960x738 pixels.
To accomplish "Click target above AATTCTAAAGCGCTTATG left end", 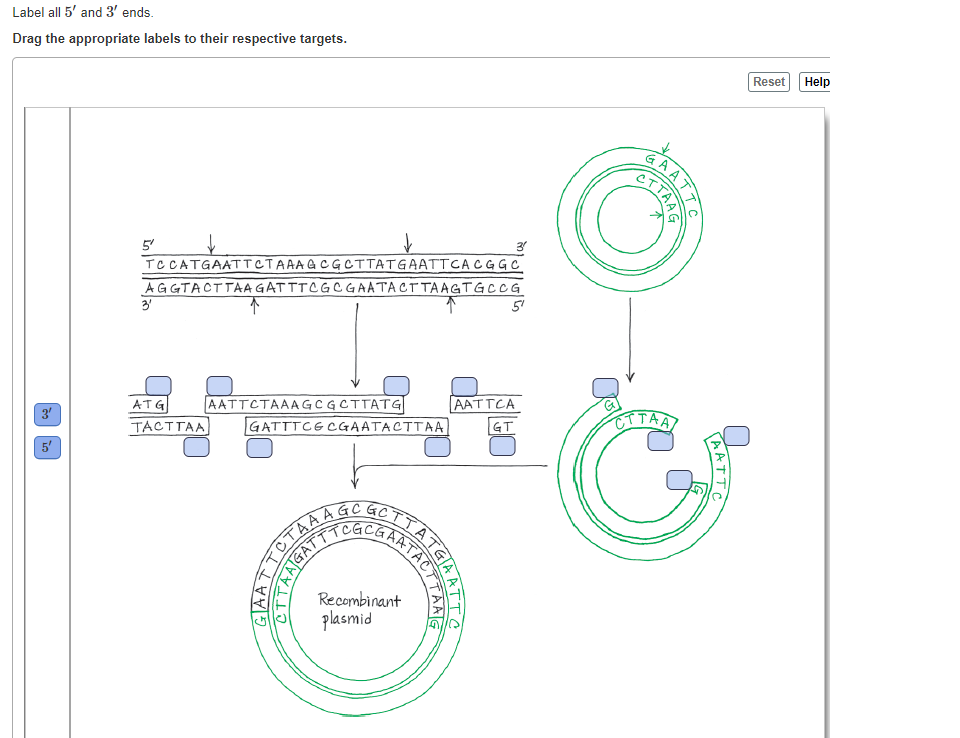I will [219, 386].
